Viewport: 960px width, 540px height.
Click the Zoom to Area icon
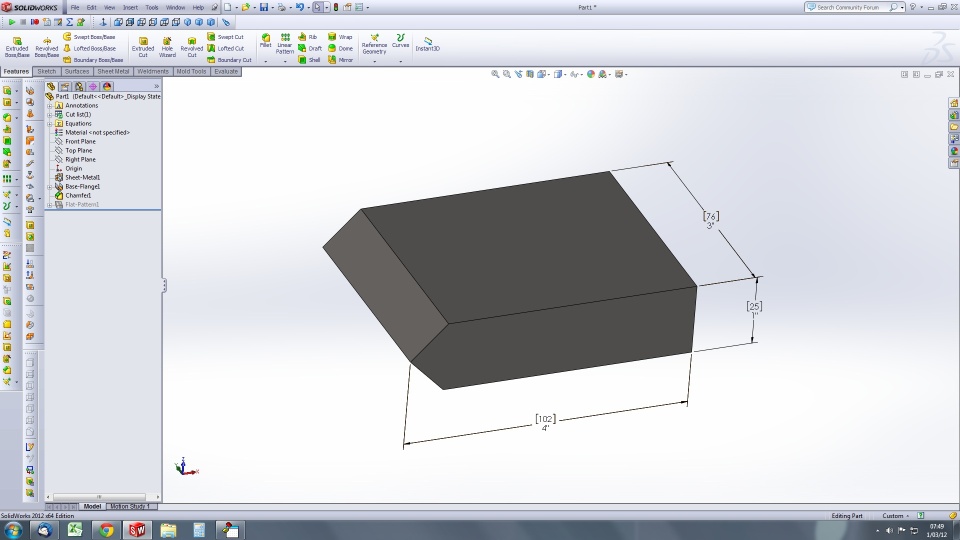point(507,74)
